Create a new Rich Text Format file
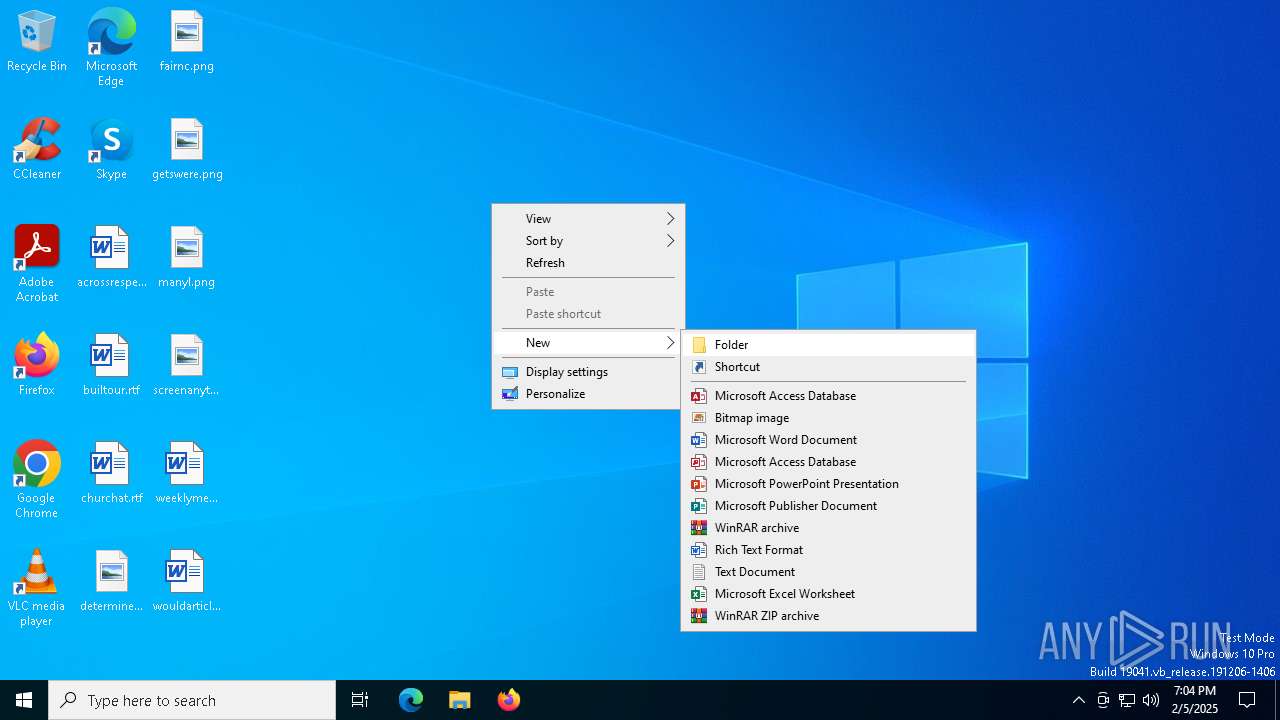This screenshot has height=720, width=1280. (828, 550)
